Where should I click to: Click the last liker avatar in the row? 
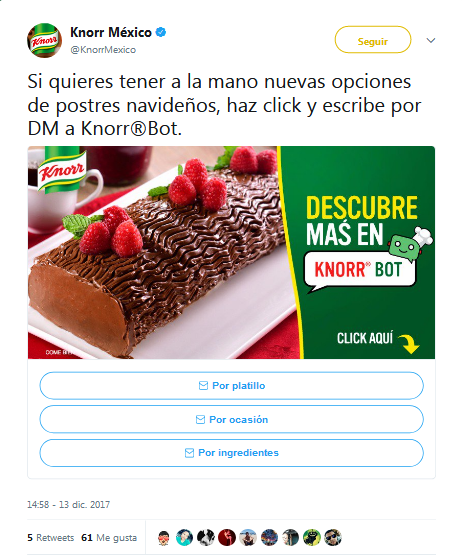click(333, 538)
